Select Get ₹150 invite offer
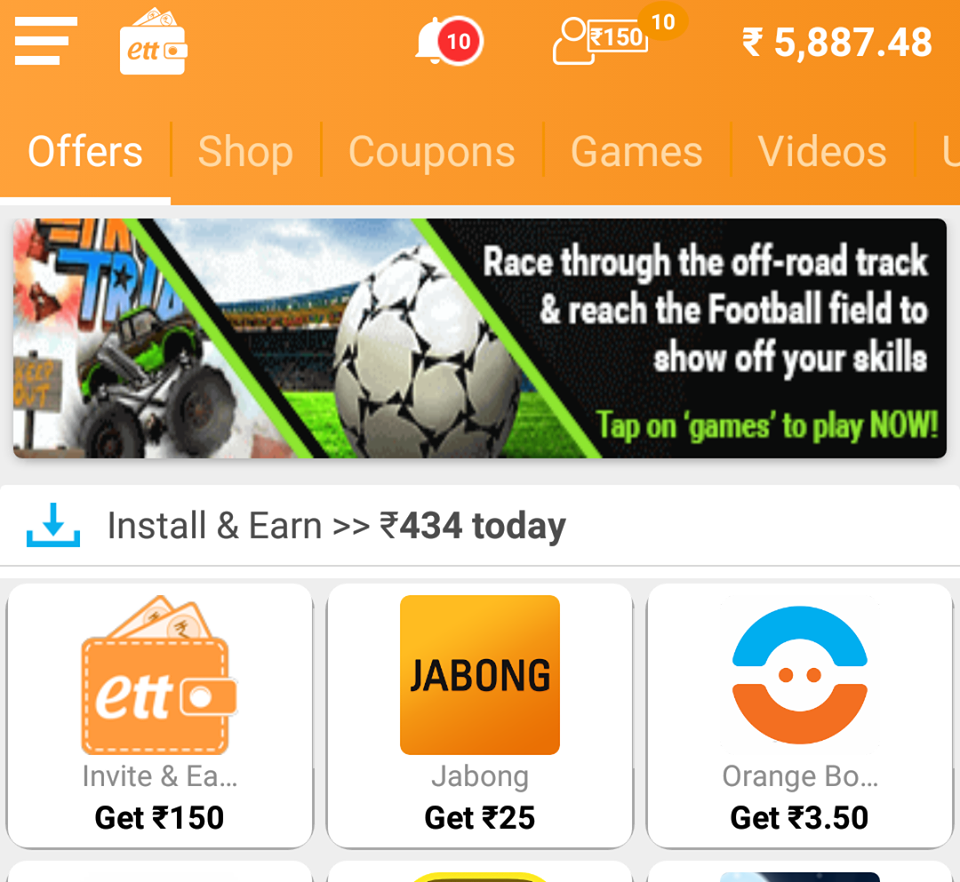Screen dimensions: 960x882 coord(159,818)
